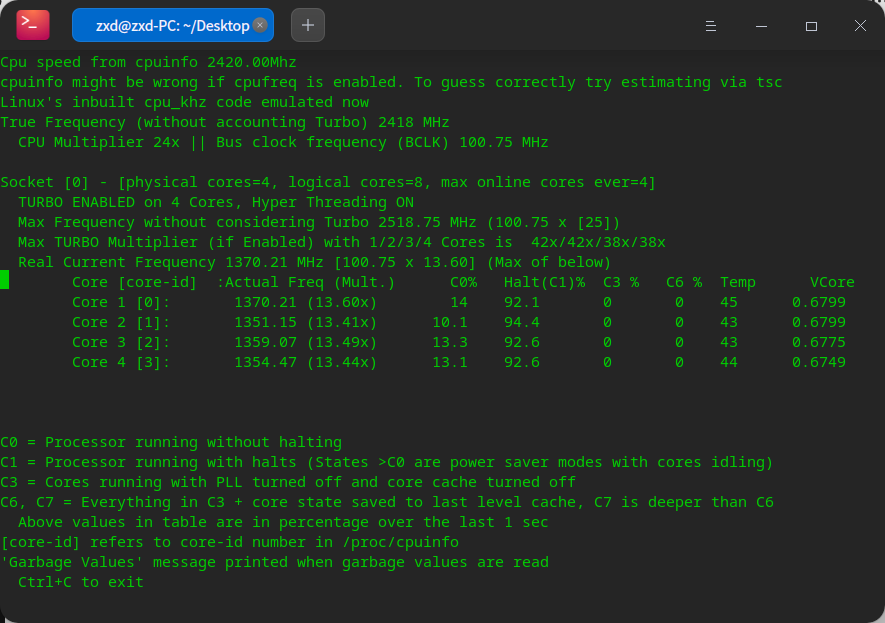The image size is (885, 623).
Task: Open the hamburger main menu
Action: [x=710, y=25]
